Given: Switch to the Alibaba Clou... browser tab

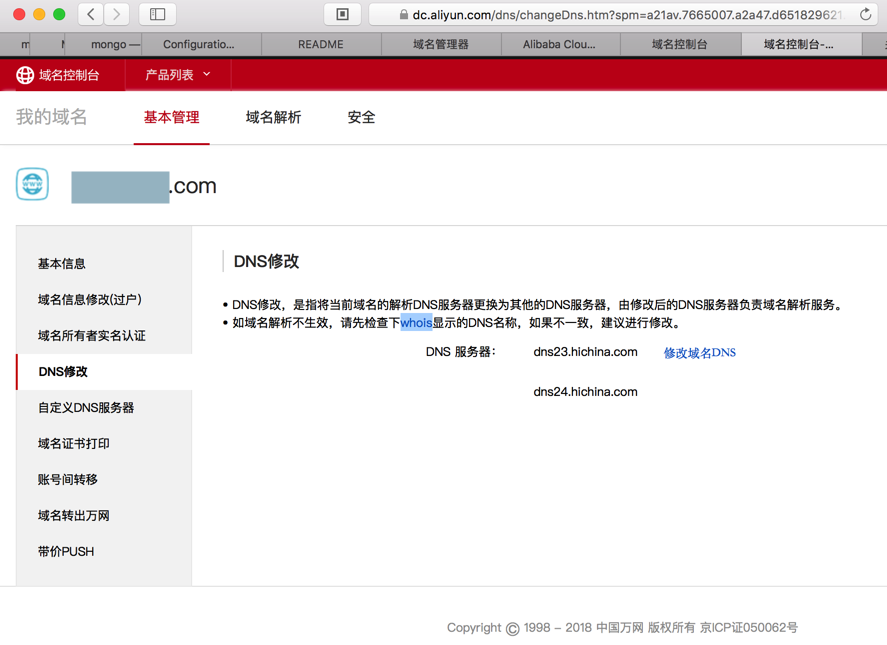Looking at the screenshot, I should click(x=561, y=44).
